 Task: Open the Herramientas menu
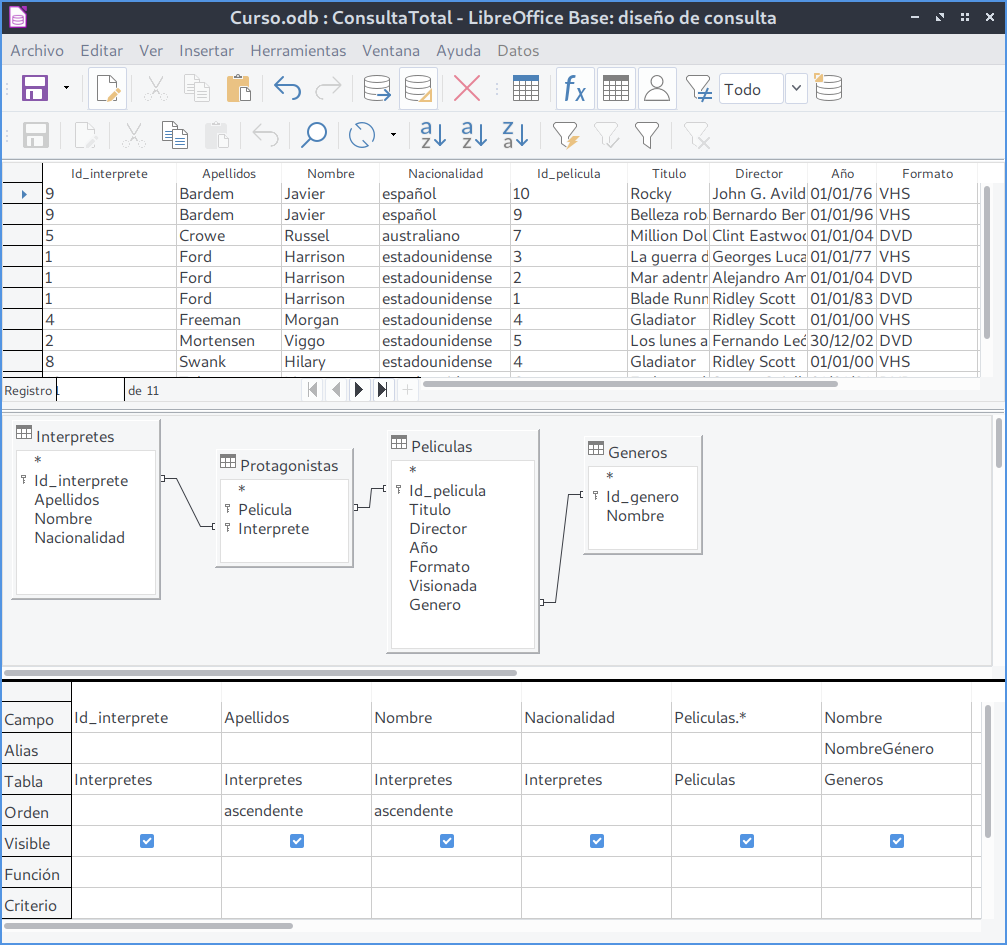point(298,50)
